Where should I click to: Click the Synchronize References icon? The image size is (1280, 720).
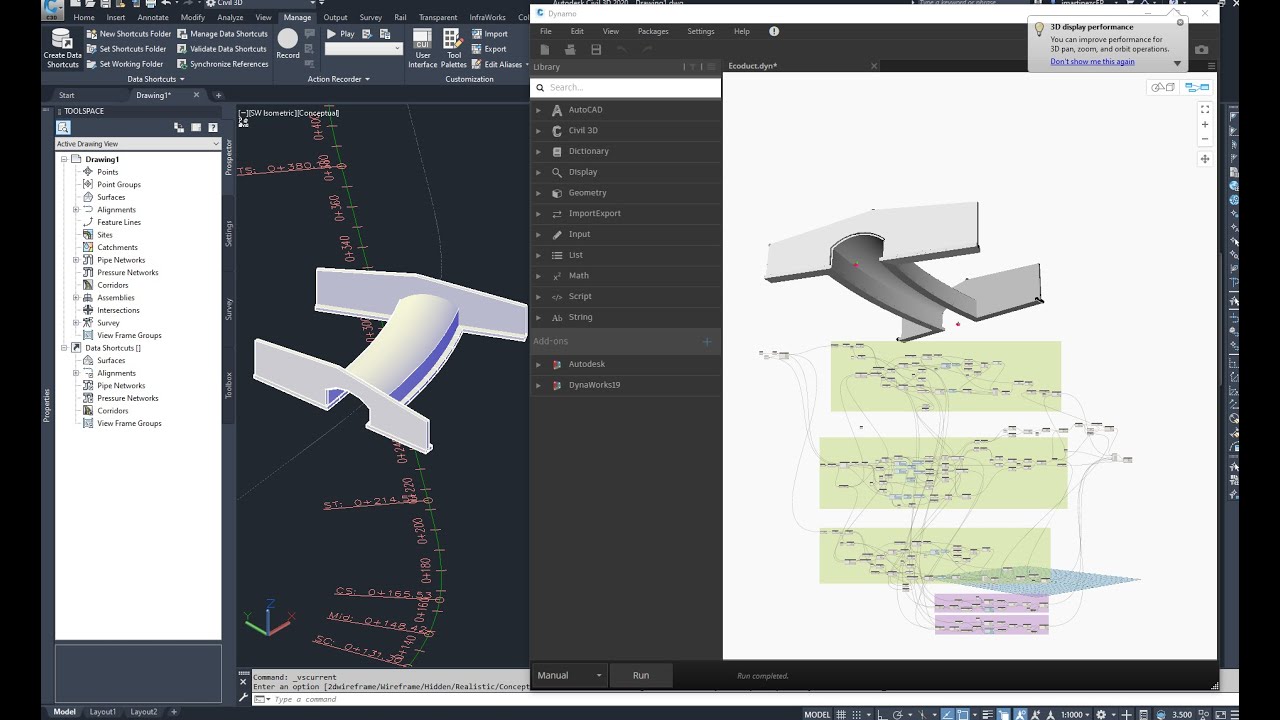pyautogui.click(x=182, y=64)
